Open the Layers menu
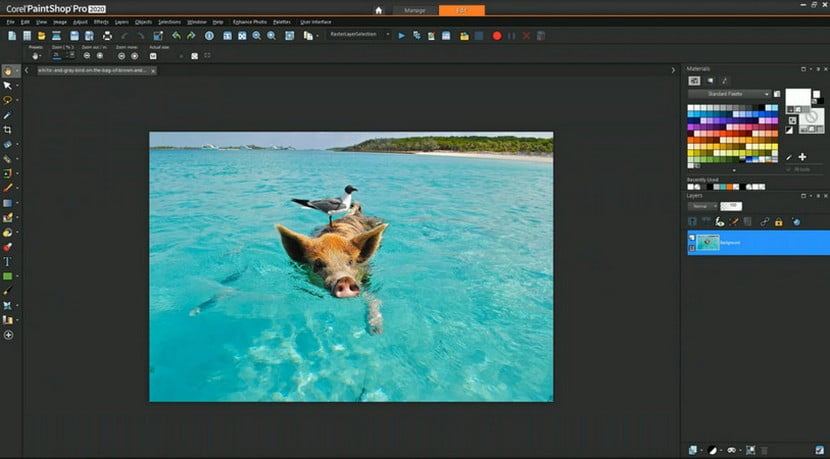830x459 pixels. tap(122, 22)
